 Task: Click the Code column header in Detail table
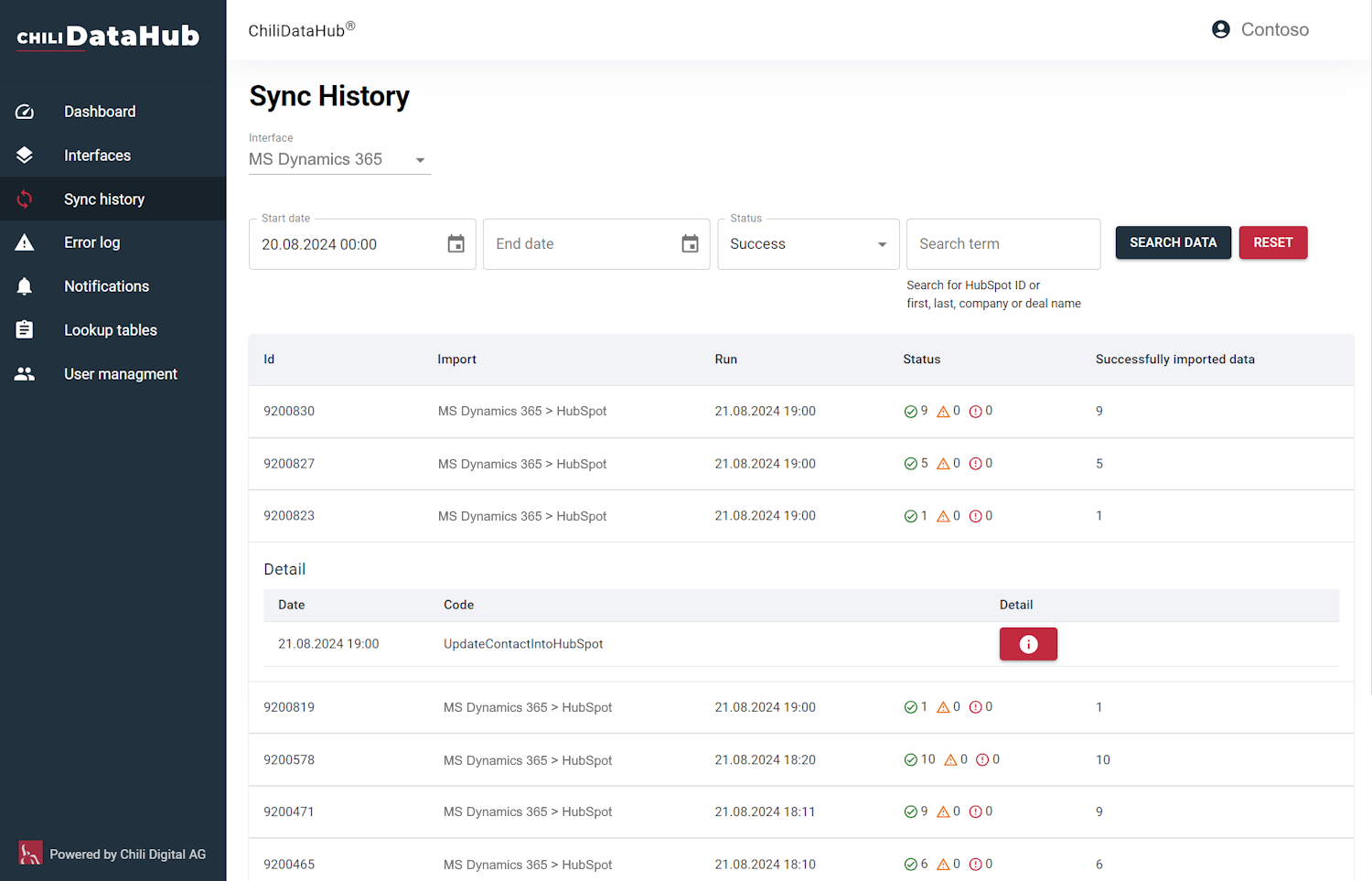[458, 605]
